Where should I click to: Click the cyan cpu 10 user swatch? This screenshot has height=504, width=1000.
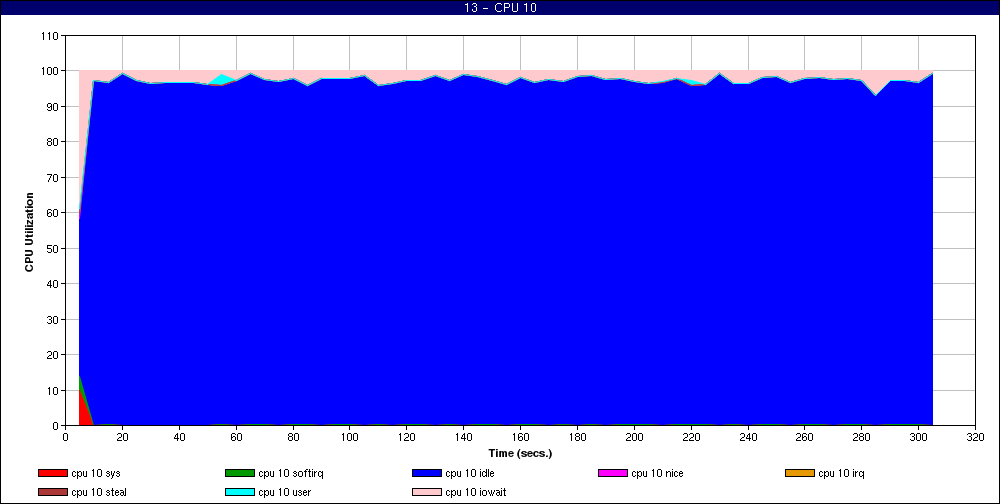tap(240, 493)
